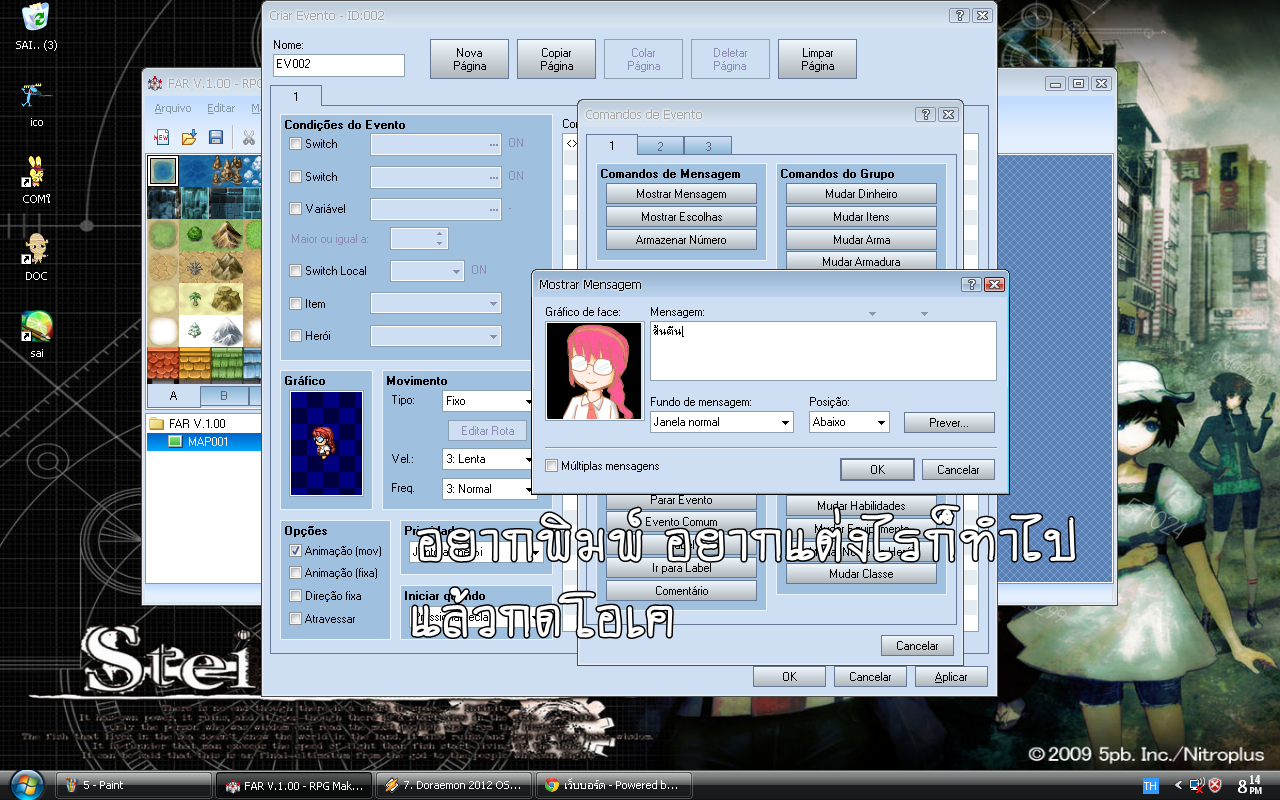The image size is (1280, 800).
Task: Open the Freq. dropdown showing 3: Normal
Action: (x=488, y=489)
